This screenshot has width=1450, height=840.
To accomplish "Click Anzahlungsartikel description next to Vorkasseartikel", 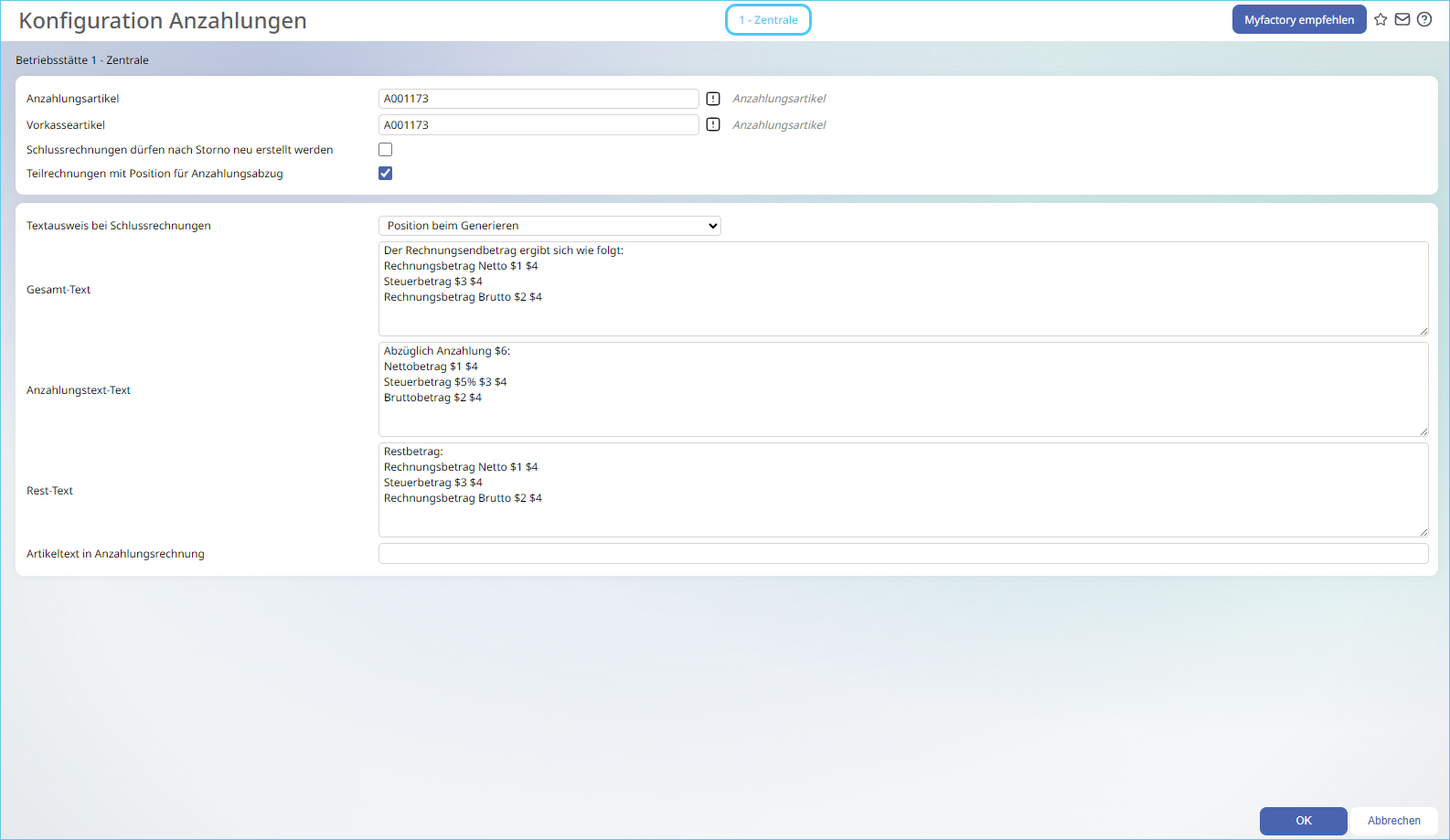I will coord(779,125).
